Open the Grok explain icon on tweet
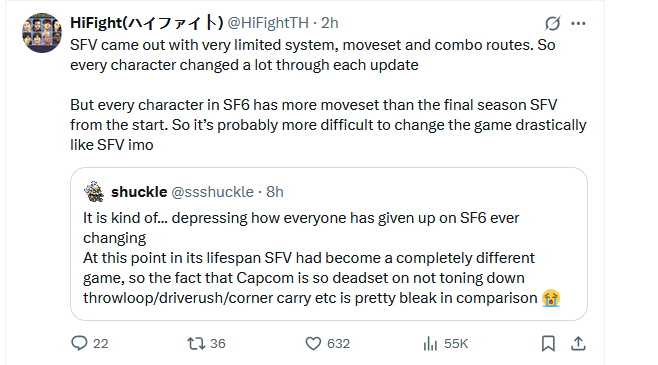This screenshot has height=365, width=658. [552, 23]
